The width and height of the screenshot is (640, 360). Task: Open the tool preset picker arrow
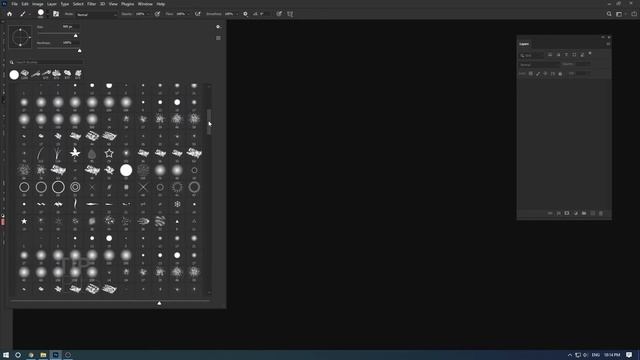[30, 14]
